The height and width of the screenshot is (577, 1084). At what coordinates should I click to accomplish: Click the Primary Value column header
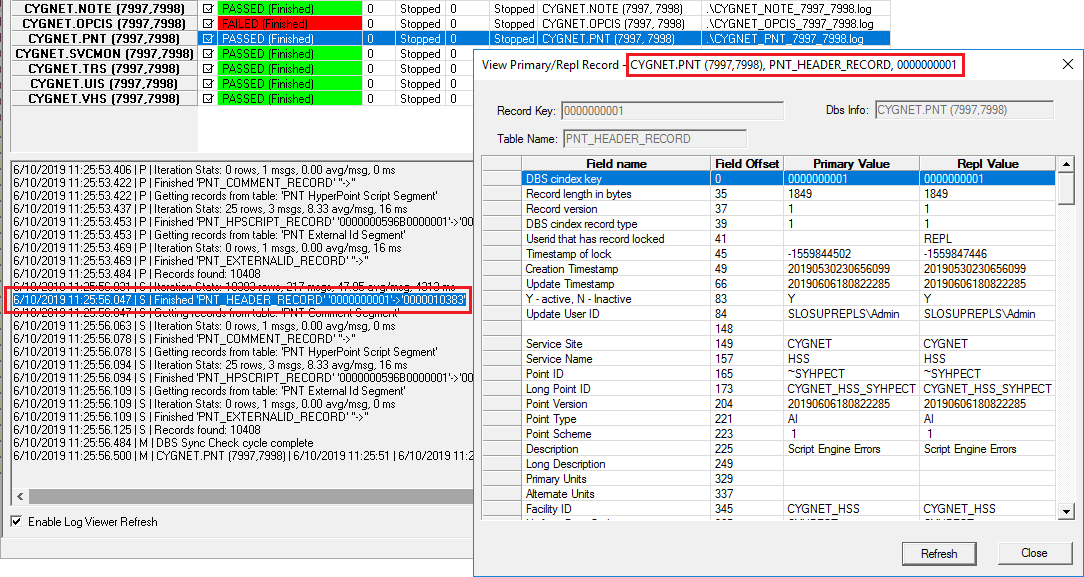(851, 164)
